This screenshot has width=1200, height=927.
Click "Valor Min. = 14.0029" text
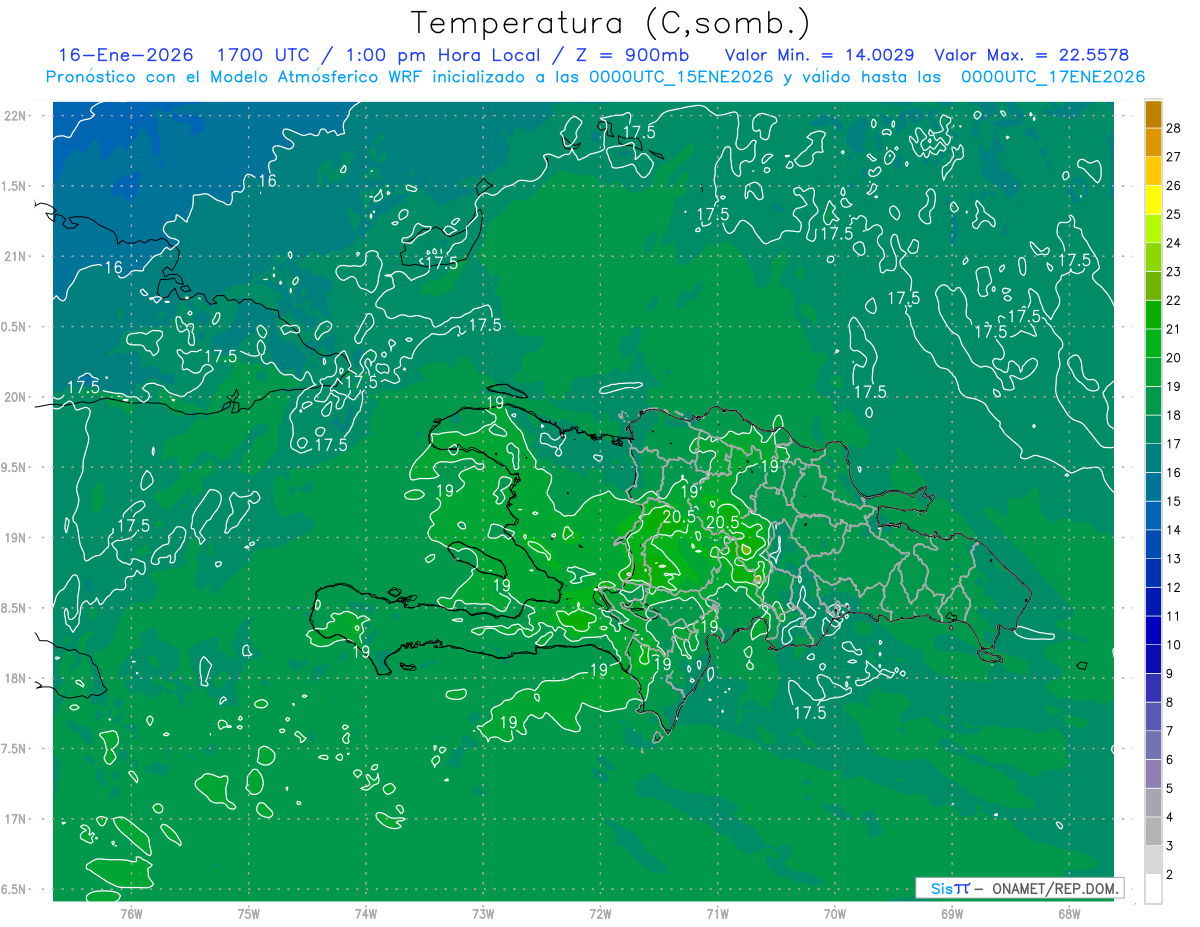coord(819,55)
